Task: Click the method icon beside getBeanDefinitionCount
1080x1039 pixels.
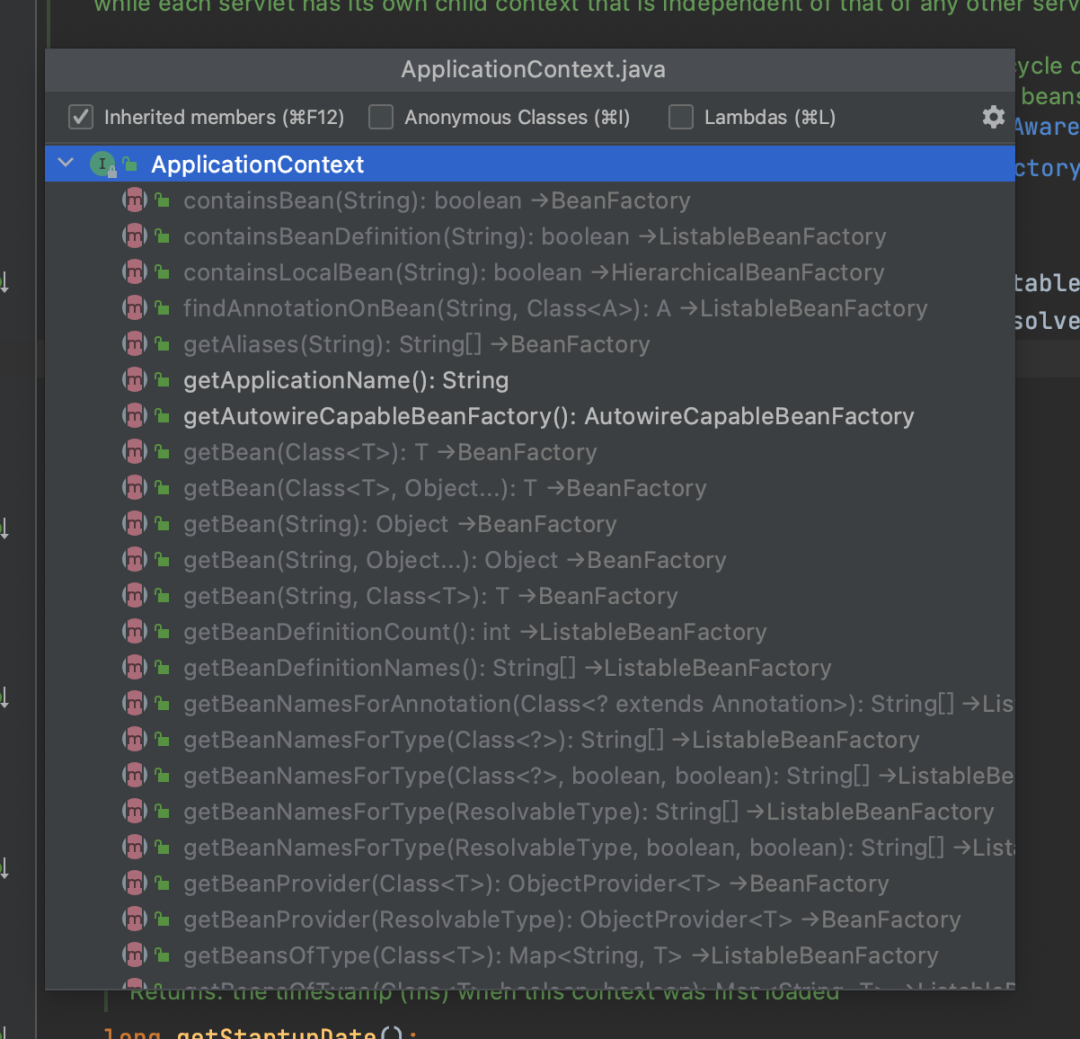Action: [x=134, y=632]
